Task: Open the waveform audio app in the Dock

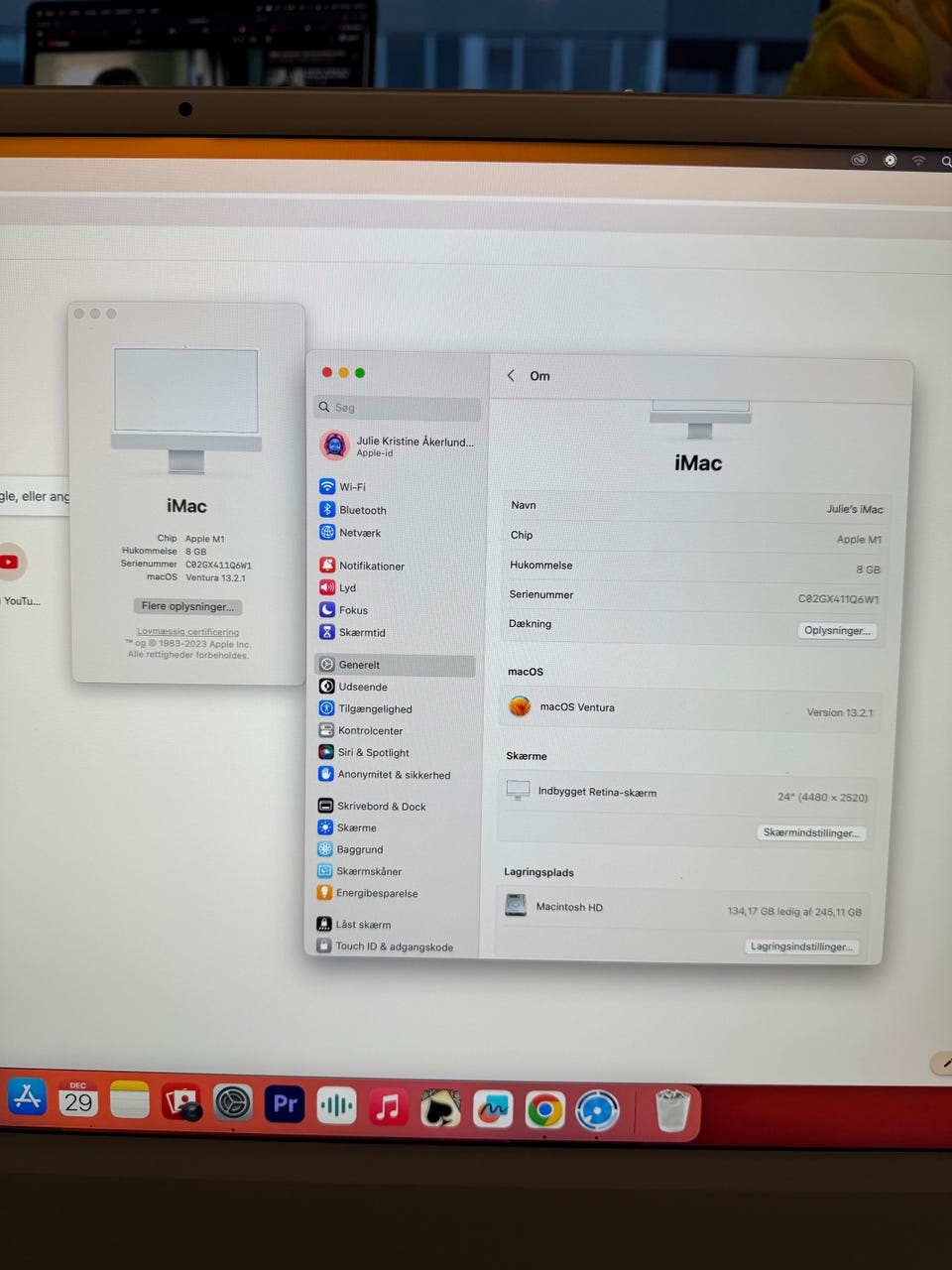Action: pyautogui.click(x=336, y=1105)
